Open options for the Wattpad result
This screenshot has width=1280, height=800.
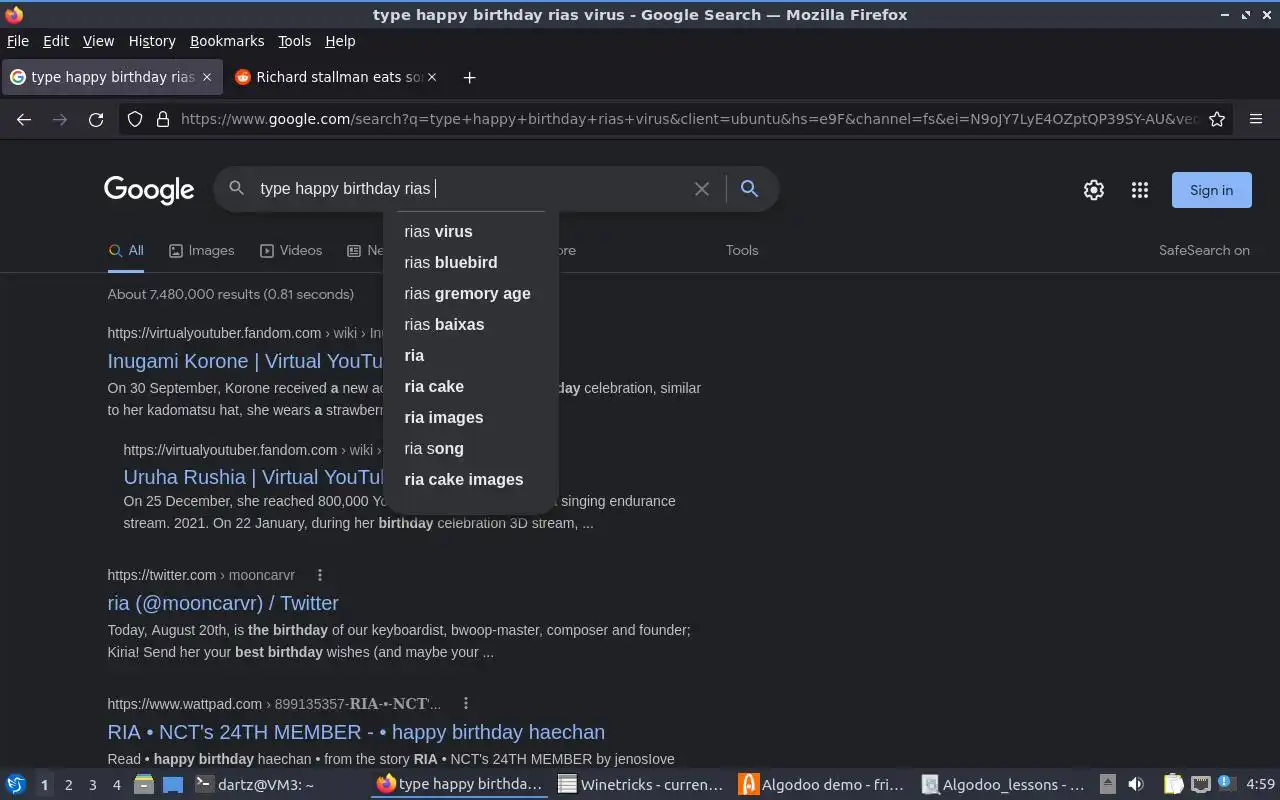pyautogui.click(x=466, y=704)
